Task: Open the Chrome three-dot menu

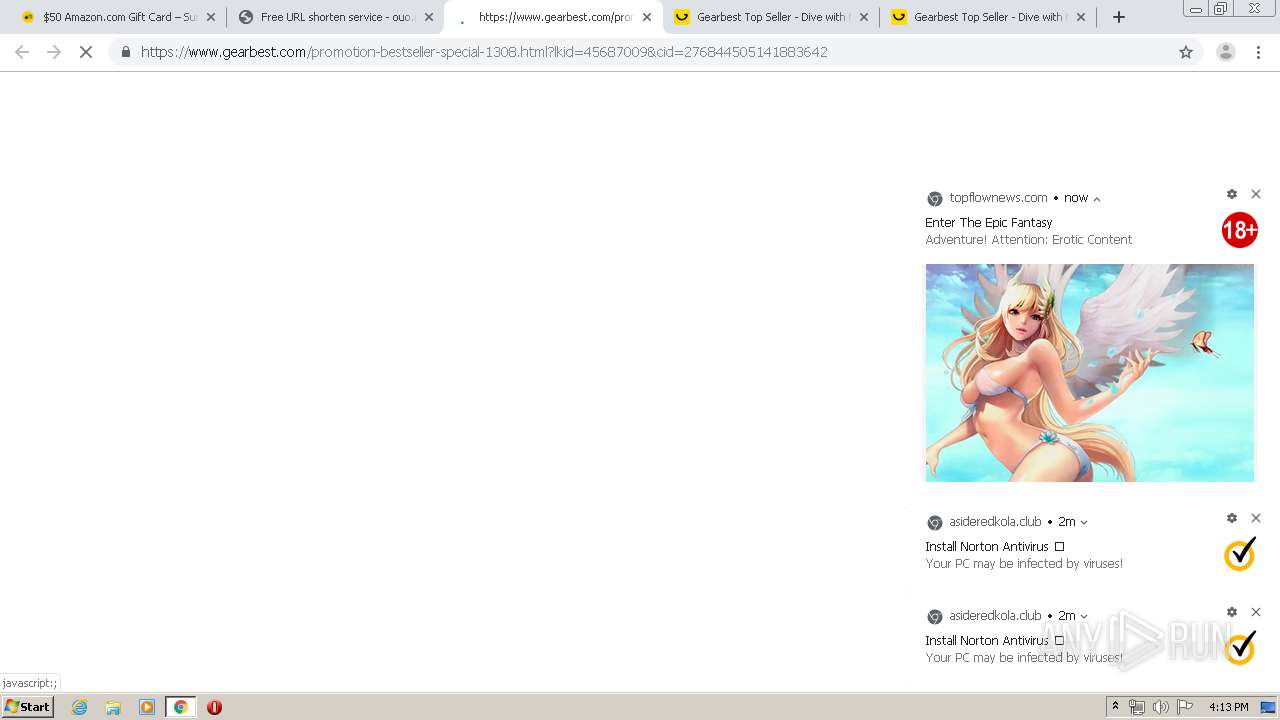Action: coord(1259,52)
